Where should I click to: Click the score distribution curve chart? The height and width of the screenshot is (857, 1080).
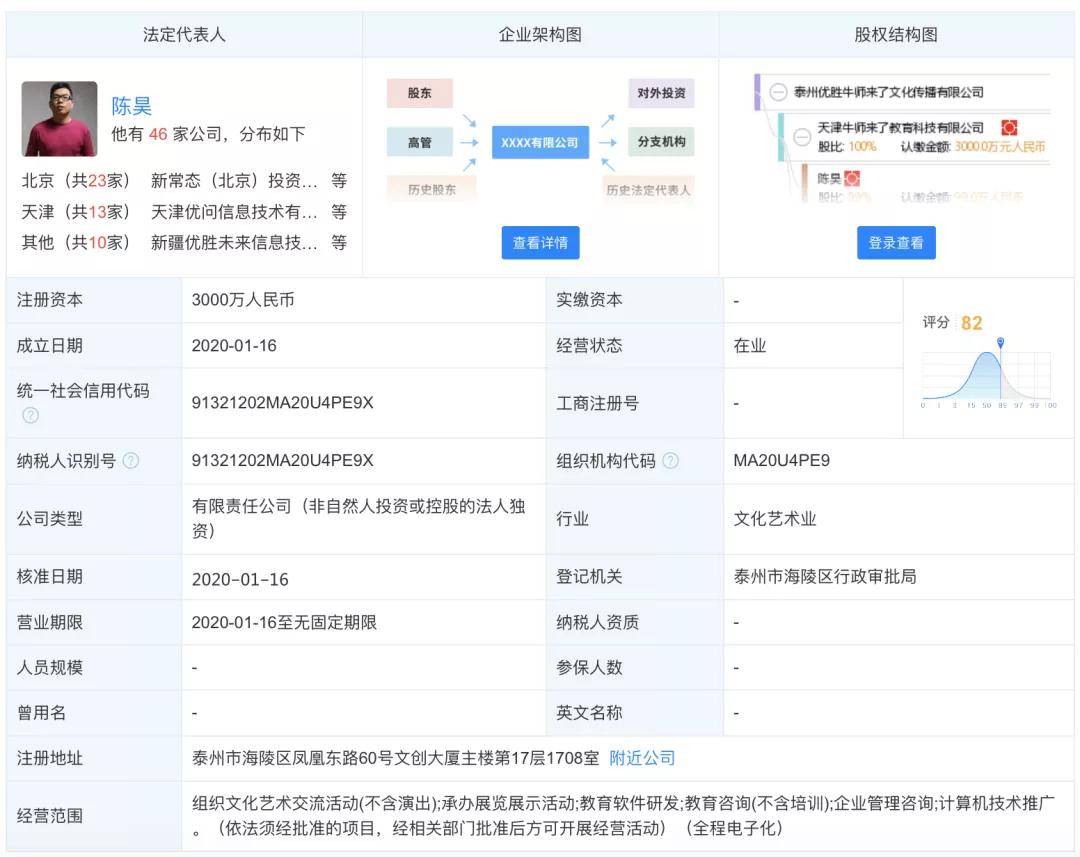[986, 375]
